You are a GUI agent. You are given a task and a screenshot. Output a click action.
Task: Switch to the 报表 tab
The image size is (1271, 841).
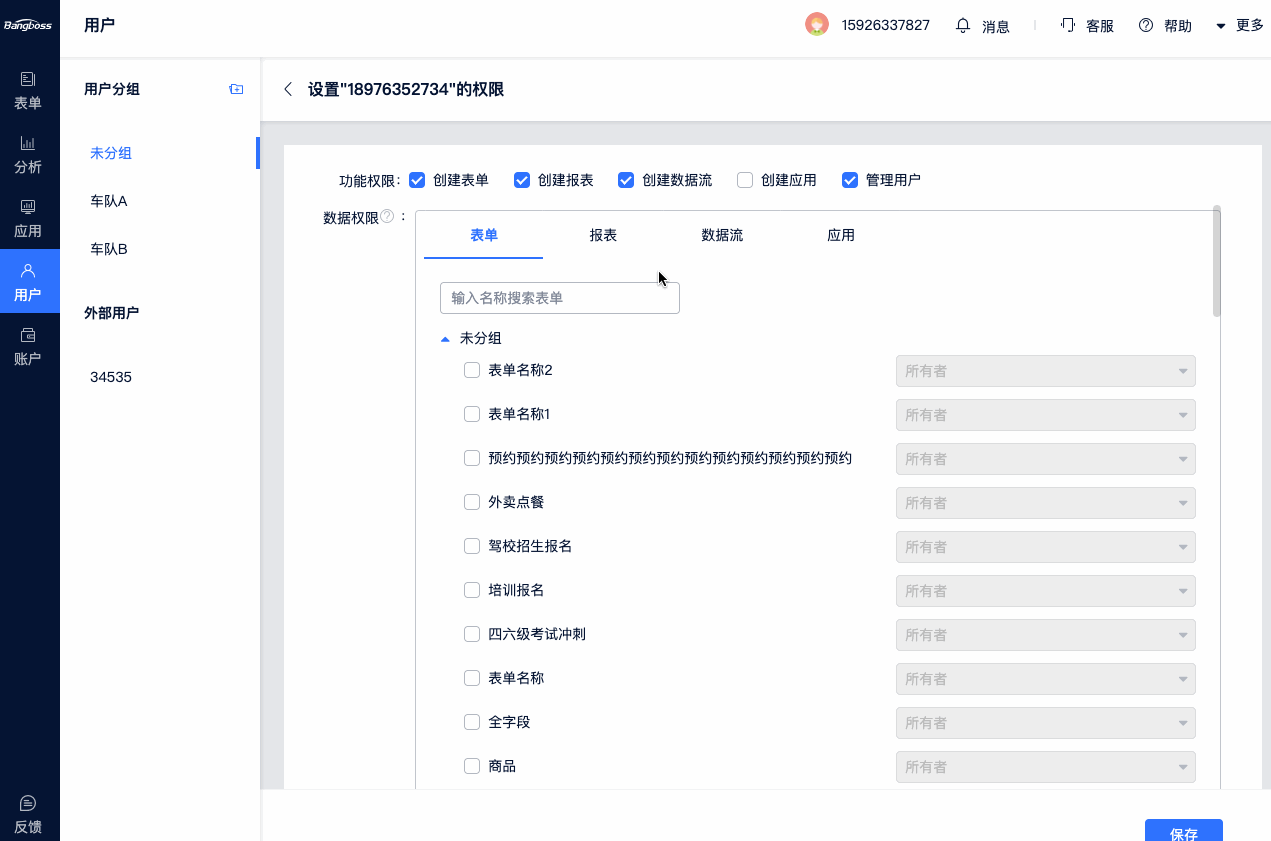[x=603, y=236]
